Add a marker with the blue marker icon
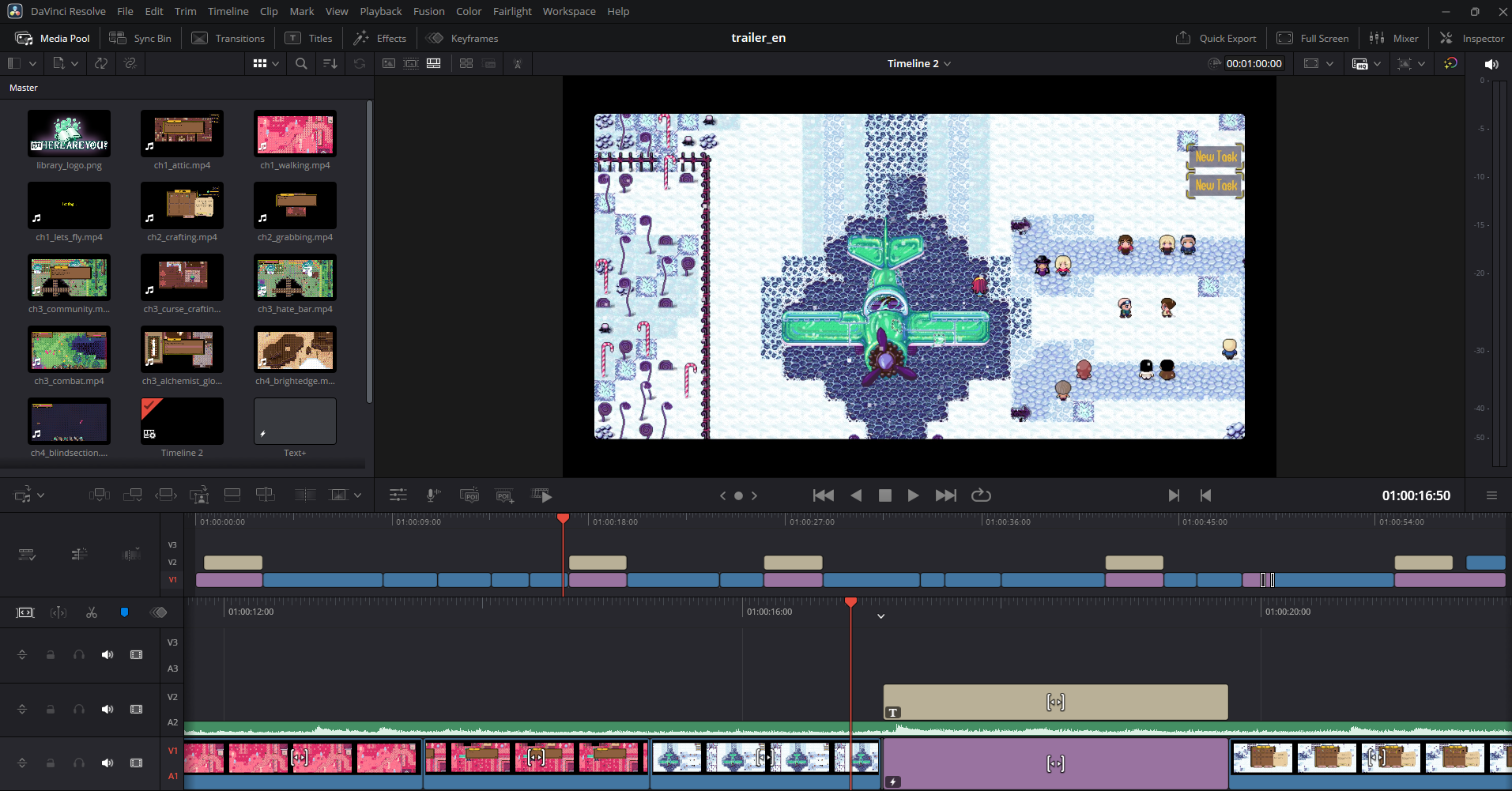Screen dimensions: 1512x791 tap(124, 612)
